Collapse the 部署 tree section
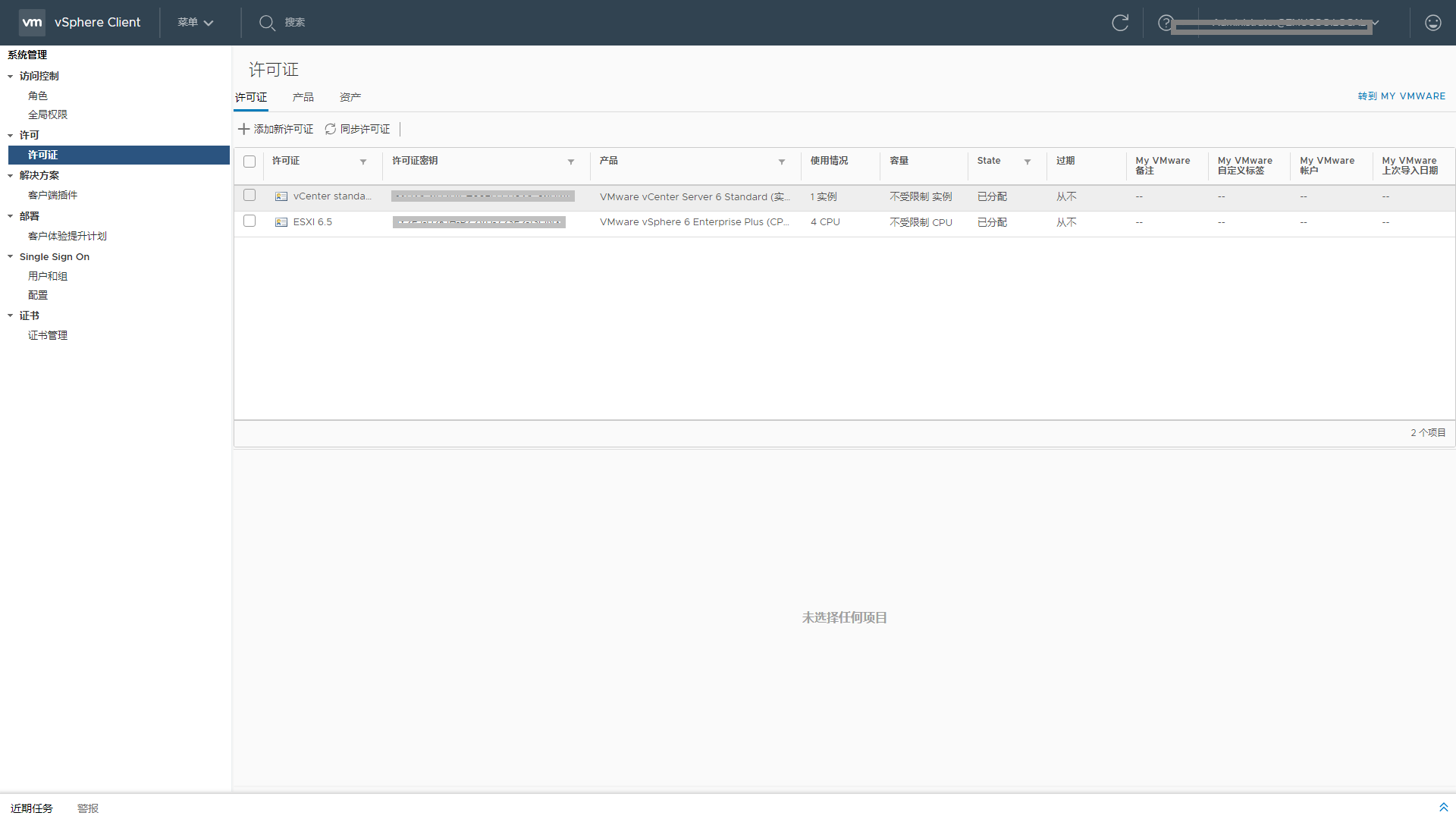 coord(11,216)
